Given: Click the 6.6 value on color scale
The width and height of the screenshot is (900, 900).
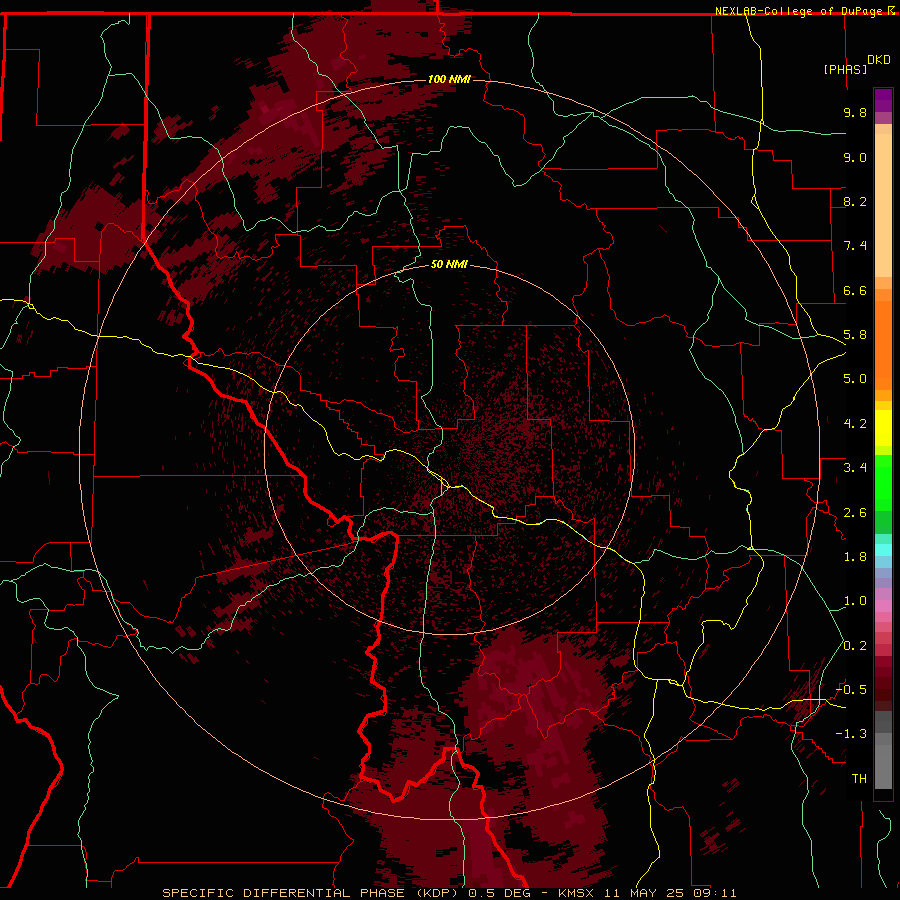Looking at the screenshot, I should tap(855, 290).
